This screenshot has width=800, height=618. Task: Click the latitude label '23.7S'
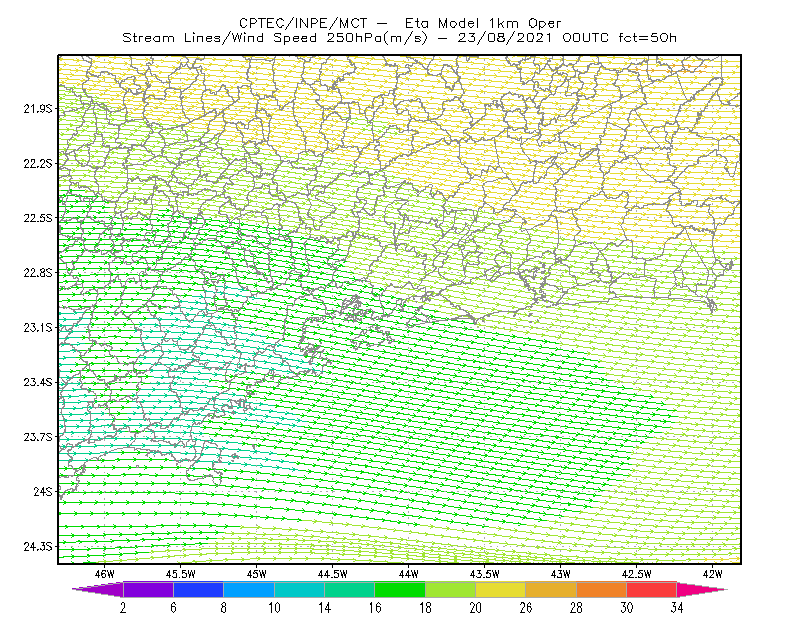(x=38, y=437)
